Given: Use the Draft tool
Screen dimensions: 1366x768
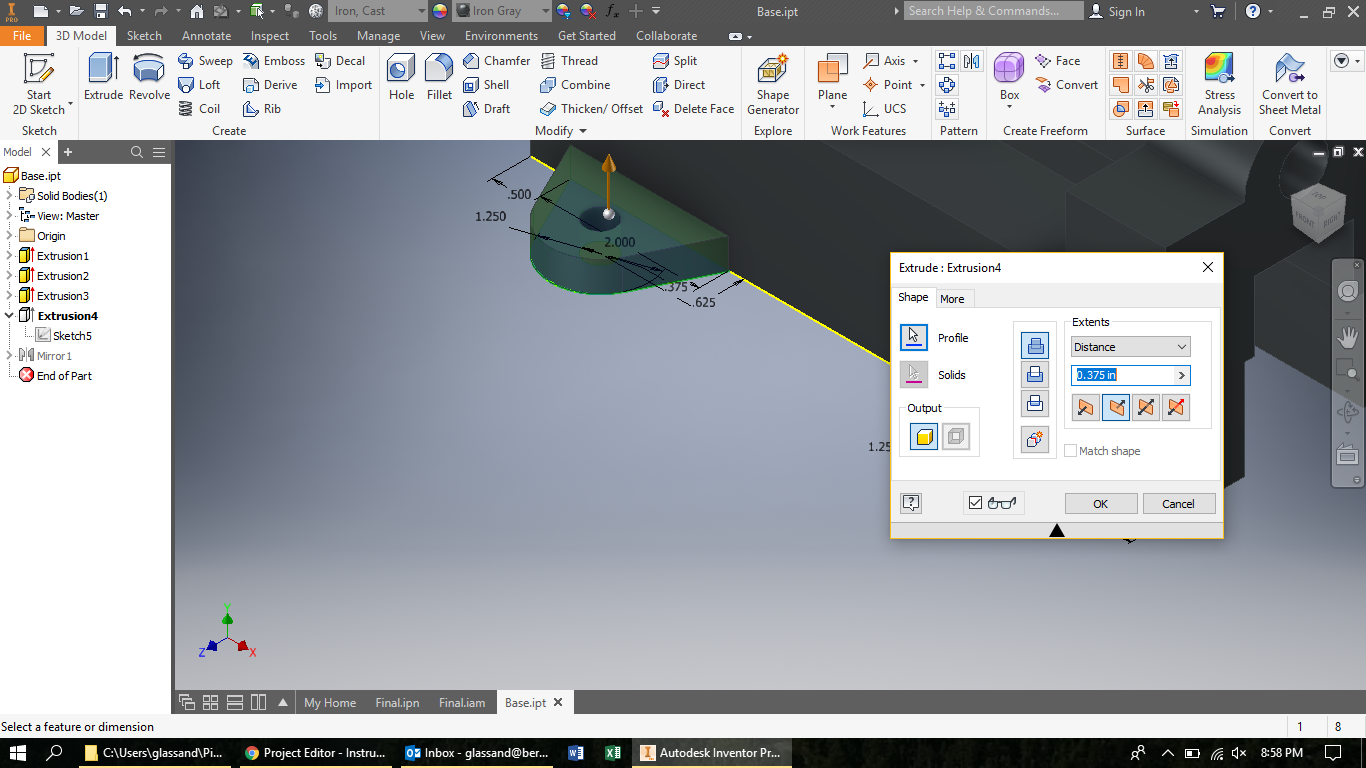Looking at the screenshot, I should pos(486,109).
